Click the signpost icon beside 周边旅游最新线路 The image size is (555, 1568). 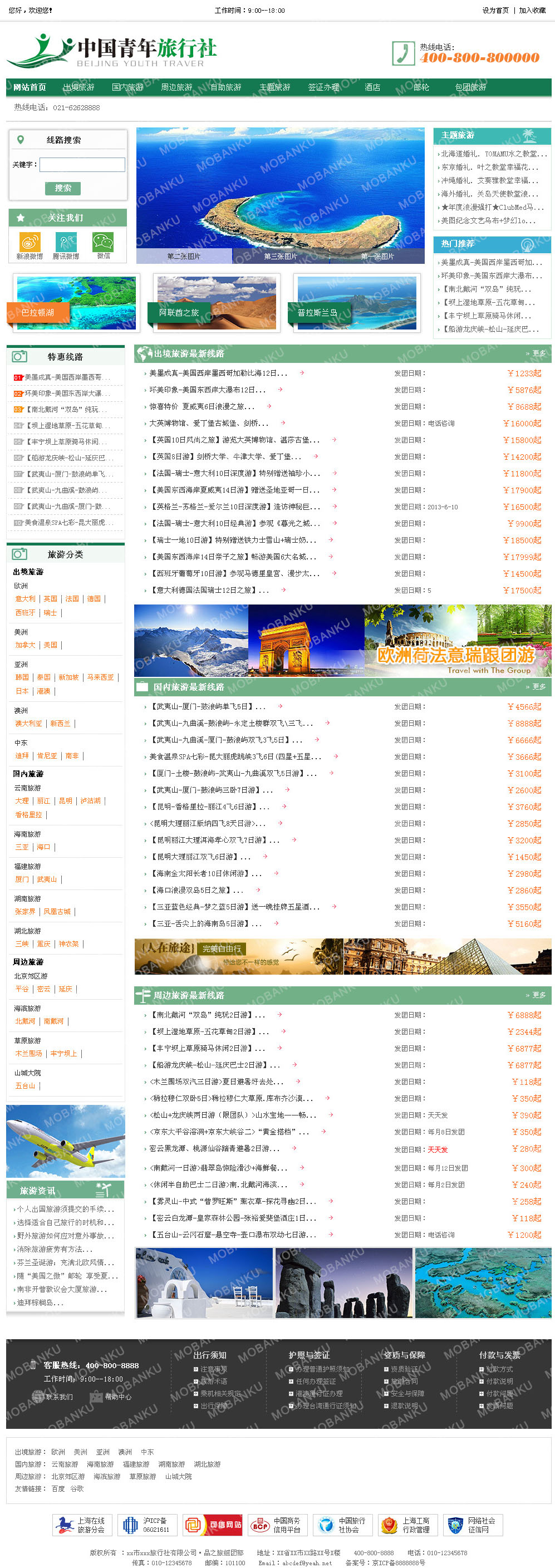tap(143, 995)
